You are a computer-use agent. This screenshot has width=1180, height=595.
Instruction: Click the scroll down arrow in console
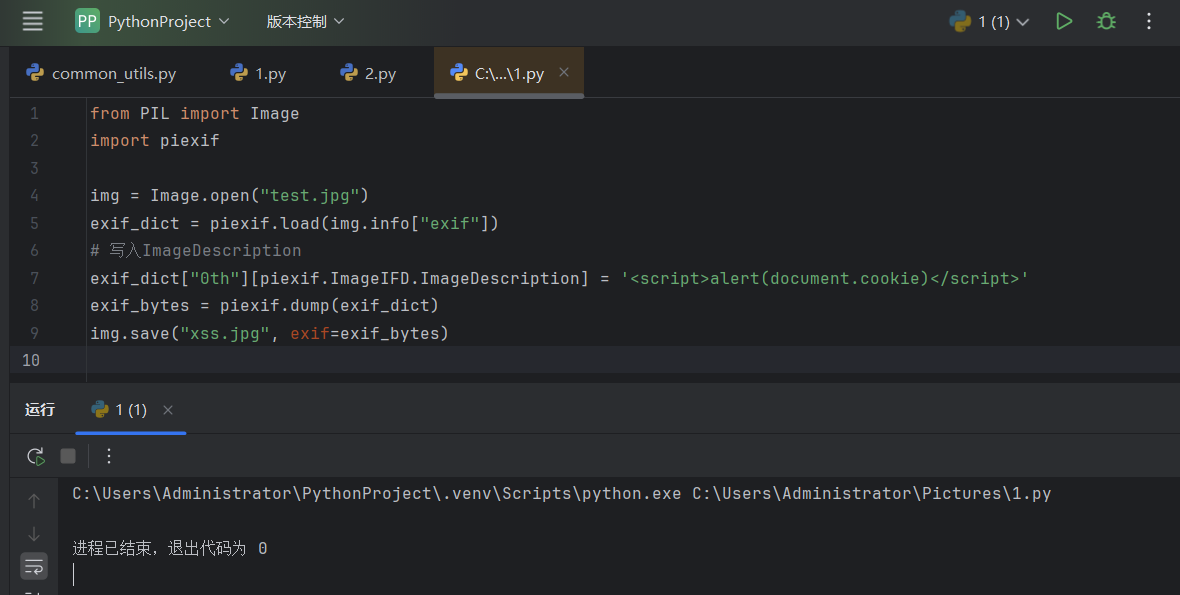point(34,534)
